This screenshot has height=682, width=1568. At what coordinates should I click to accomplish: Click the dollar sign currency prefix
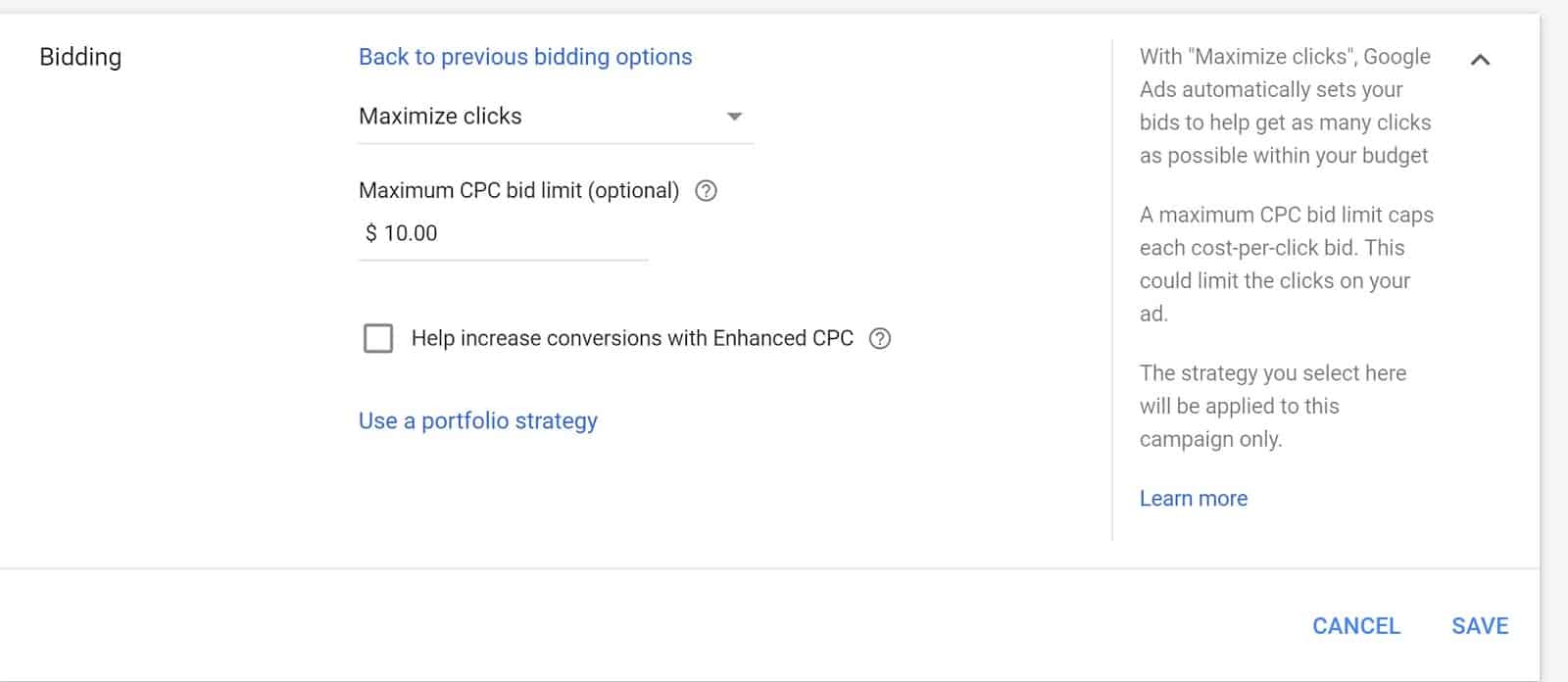(370, 233)
